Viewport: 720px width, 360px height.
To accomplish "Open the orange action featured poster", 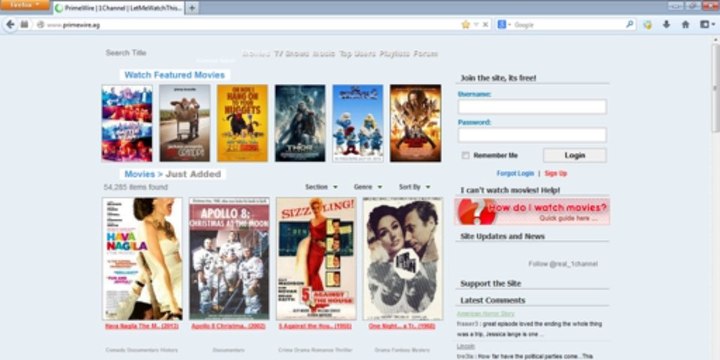I will tap(416, 123).
